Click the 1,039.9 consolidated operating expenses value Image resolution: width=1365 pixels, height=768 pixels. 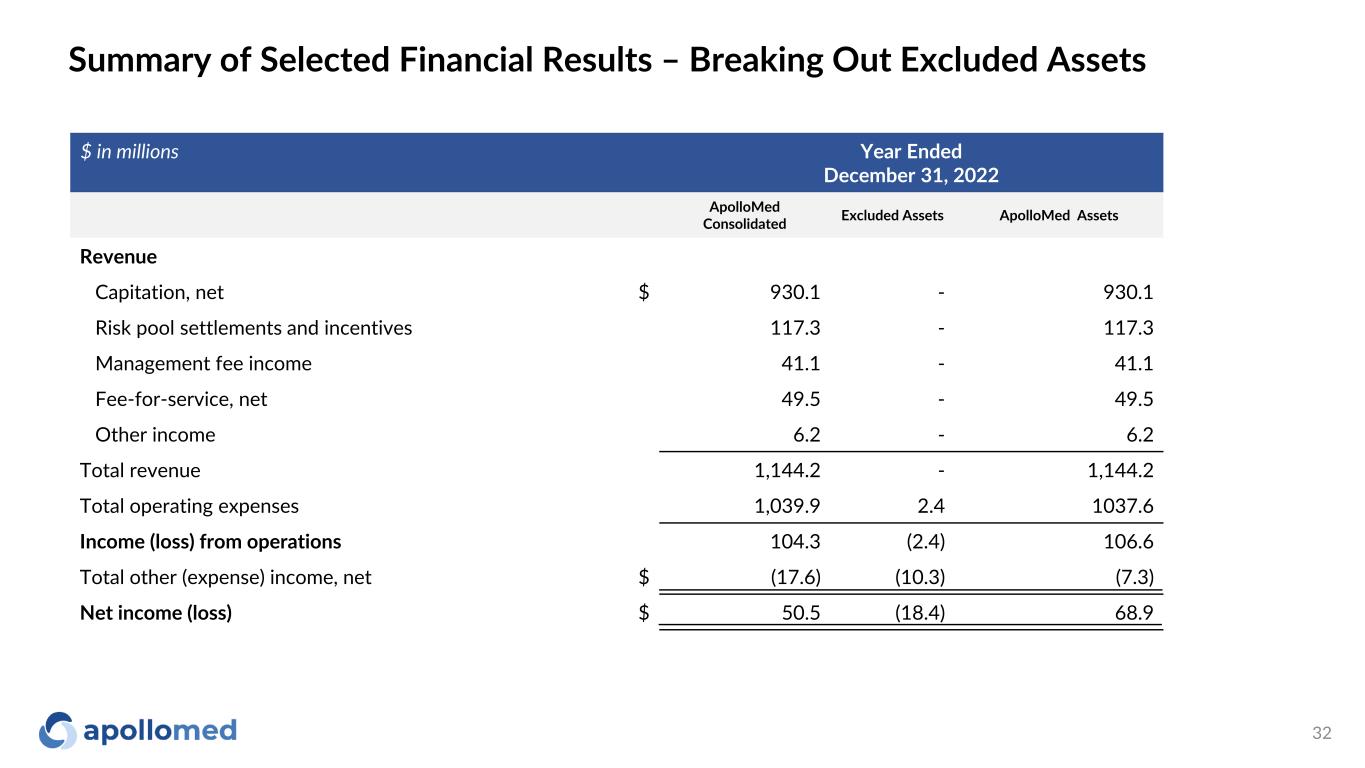click(x=788, y=506)
